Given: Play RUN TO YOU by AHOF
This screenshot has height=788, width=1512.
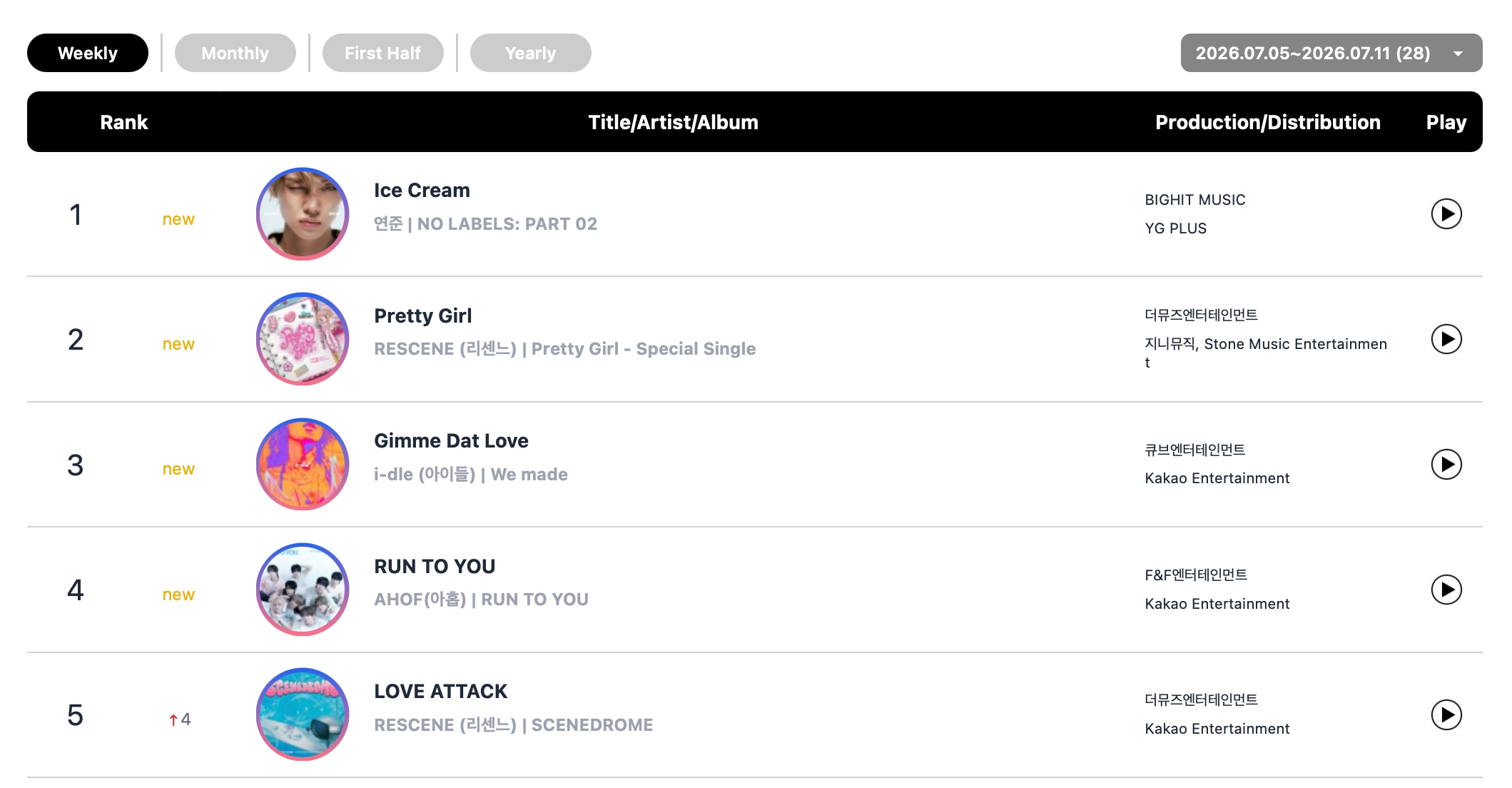Looking at the screenshot, I should (1446, 590).
